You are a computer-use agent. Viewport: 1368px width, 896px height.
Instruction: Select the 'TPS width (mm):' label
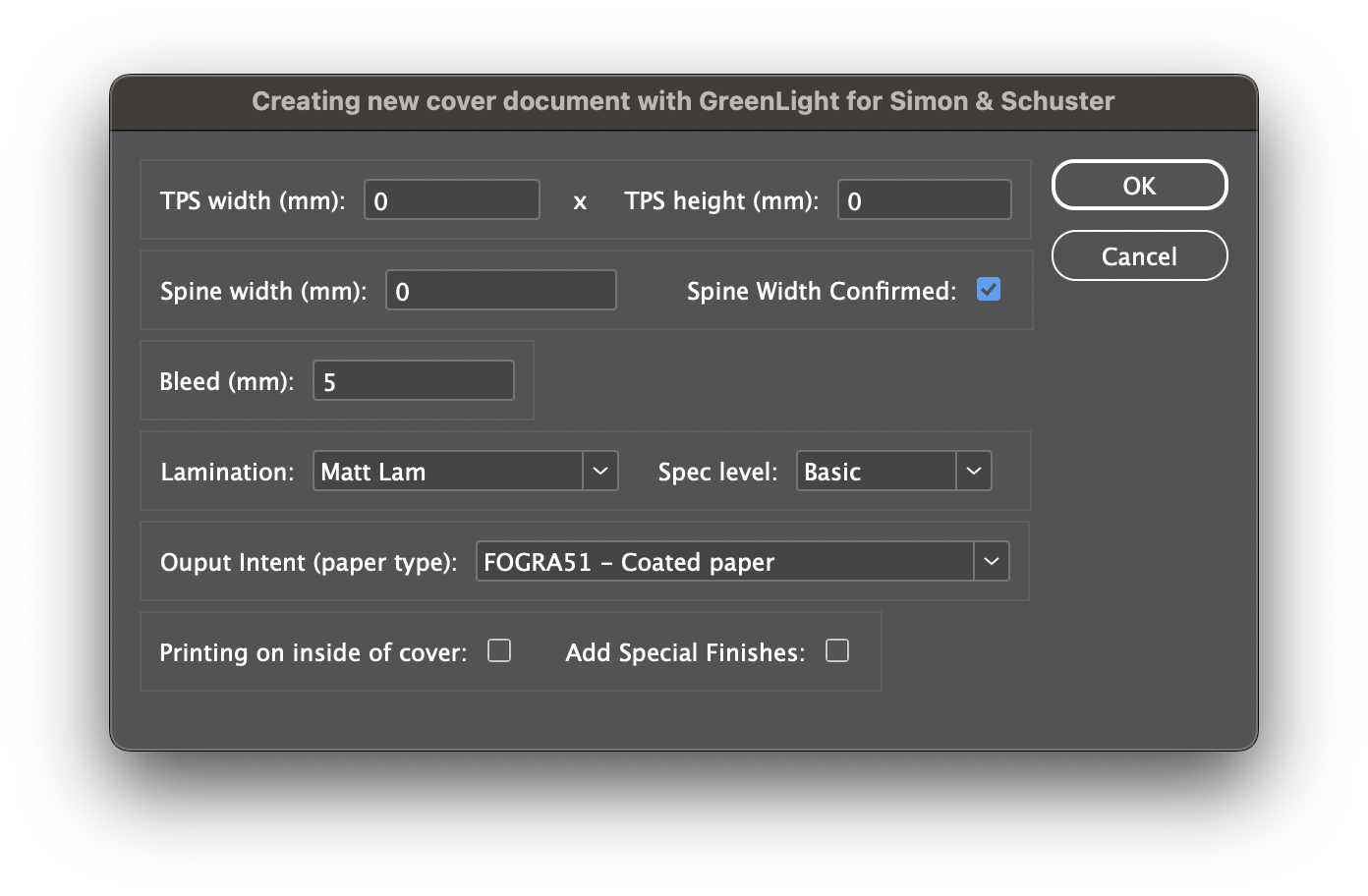(x=253, y=201)
